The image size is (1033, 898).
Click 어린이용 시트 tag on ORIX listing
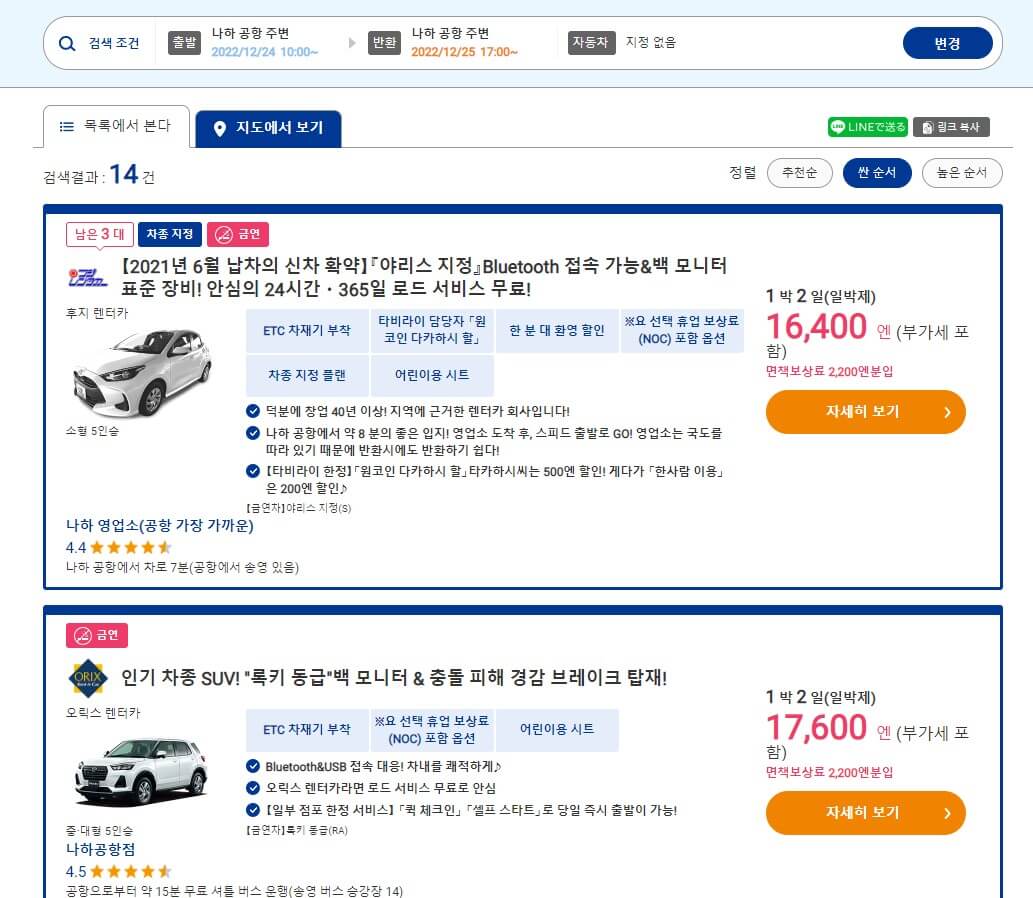click(x=557, y=730)
